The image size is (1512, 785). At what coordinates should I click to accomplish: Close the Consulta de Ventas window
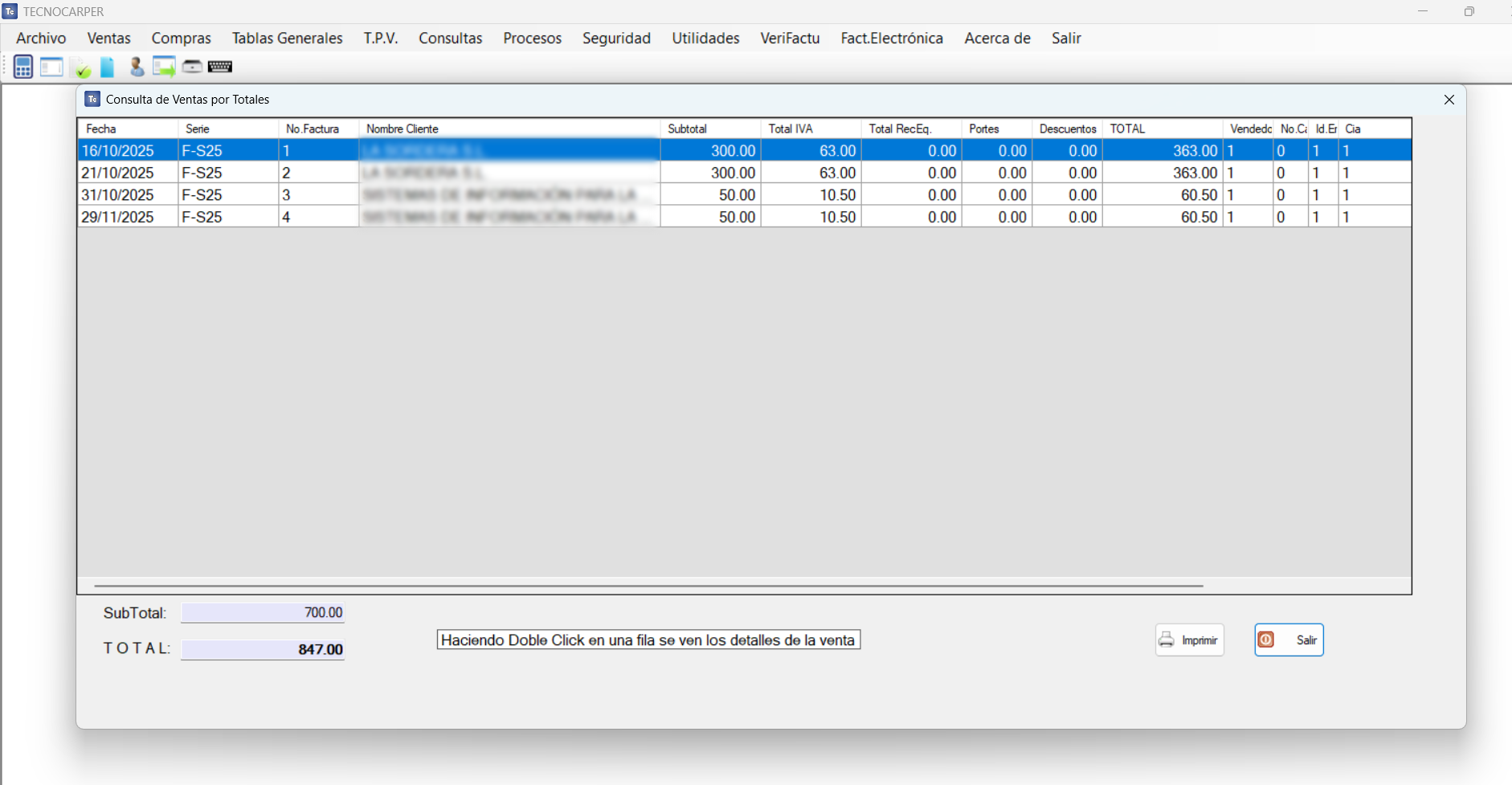coord(1449,100)
